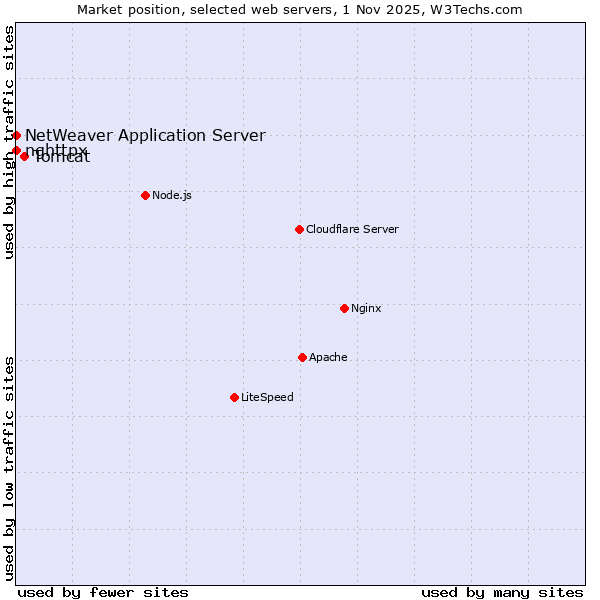Click the 'used by many sites' axis label
This screenshot has width=600, height=600.
tap(502, 592)
